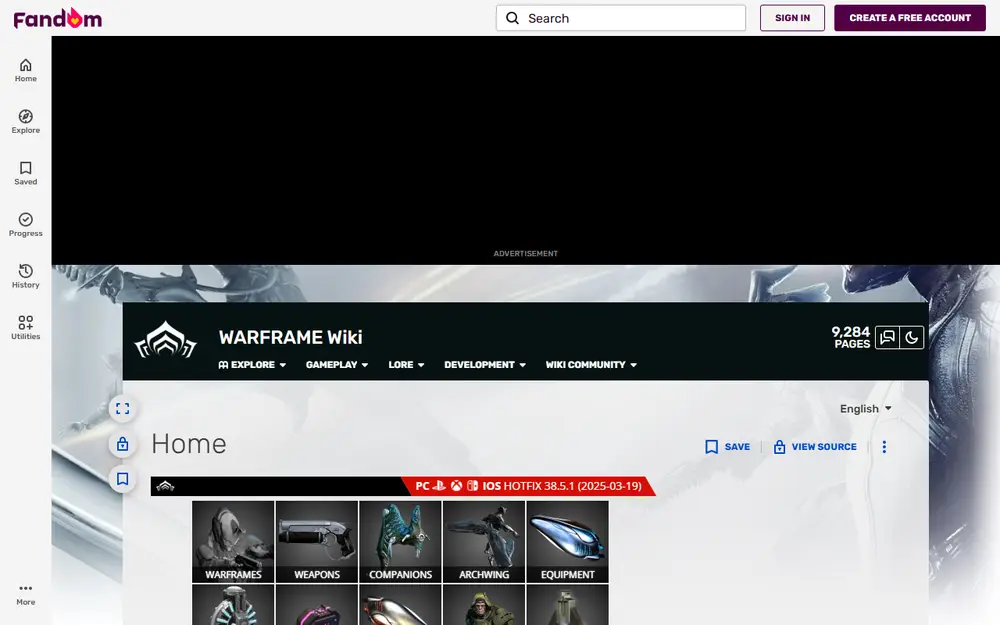Open Utilities in the left sidebar
The image size is (1000, 625).
[x=26, y=328]
